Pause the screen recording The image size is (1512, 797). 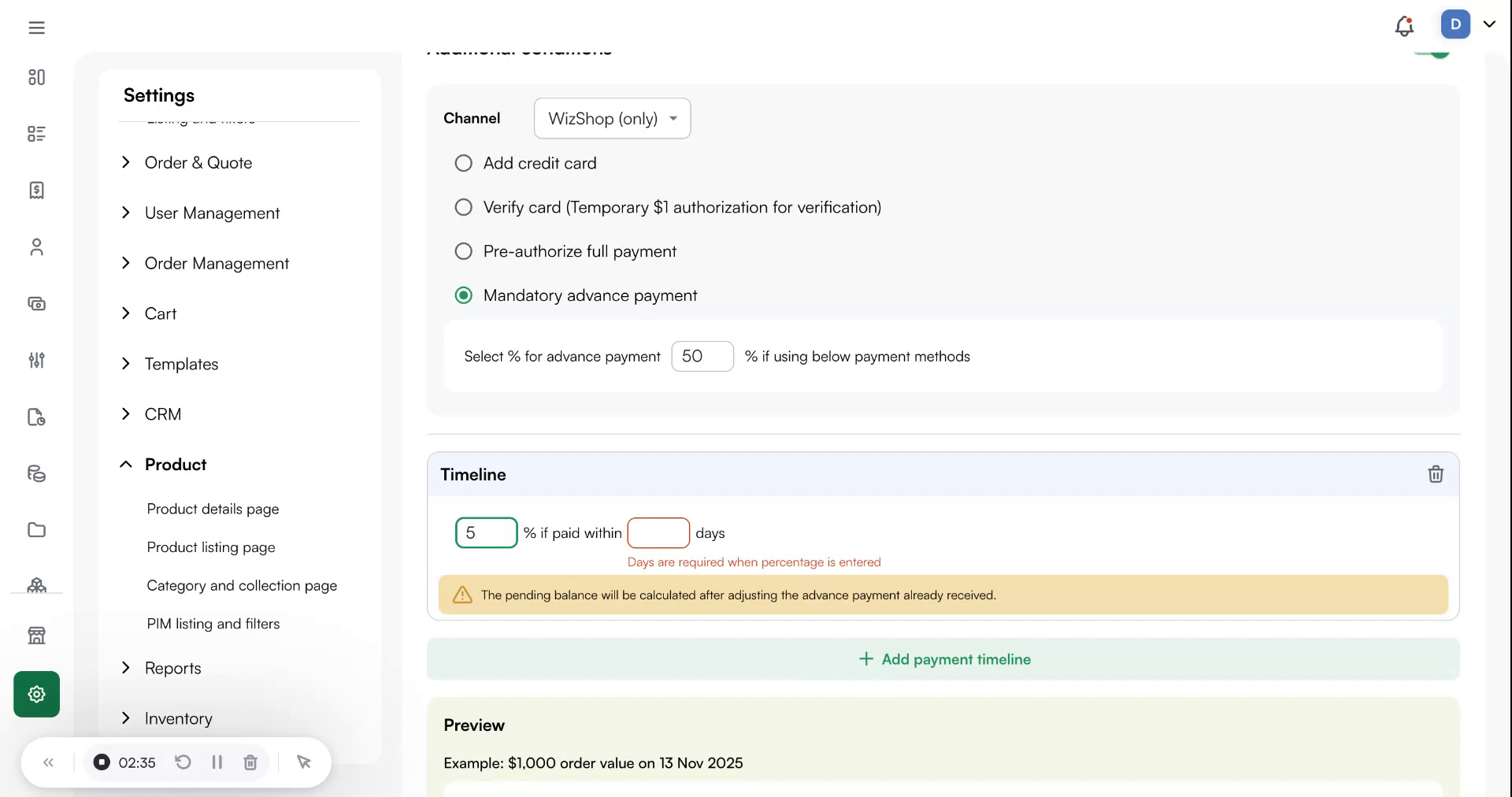pos(217,762)
